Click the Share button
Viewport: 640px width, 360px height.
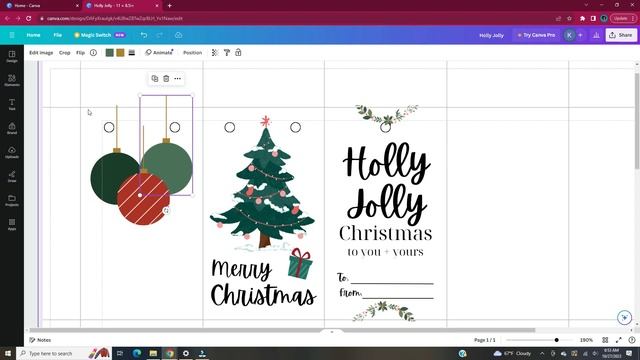click(x=621, y=35)
